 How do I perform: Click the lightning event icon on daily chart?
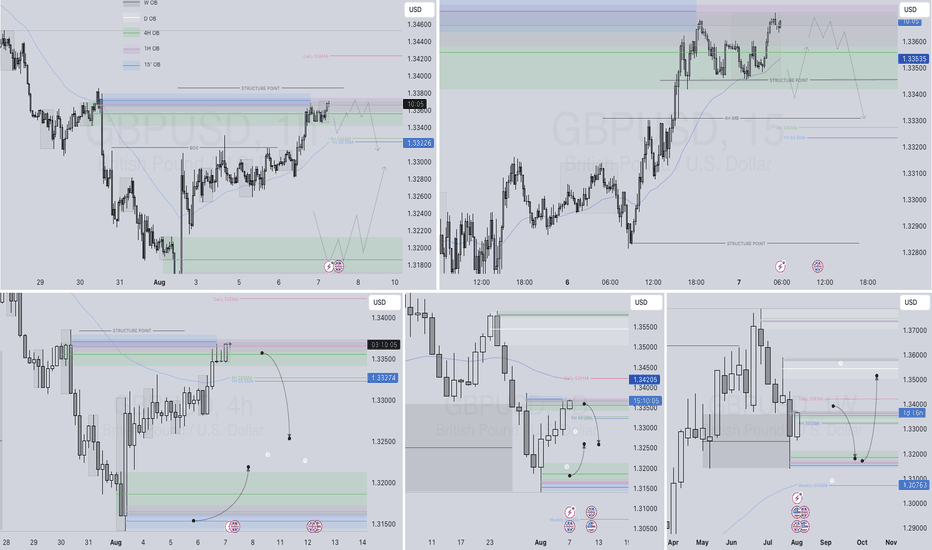pyautogui.click(x=570, y=512)
